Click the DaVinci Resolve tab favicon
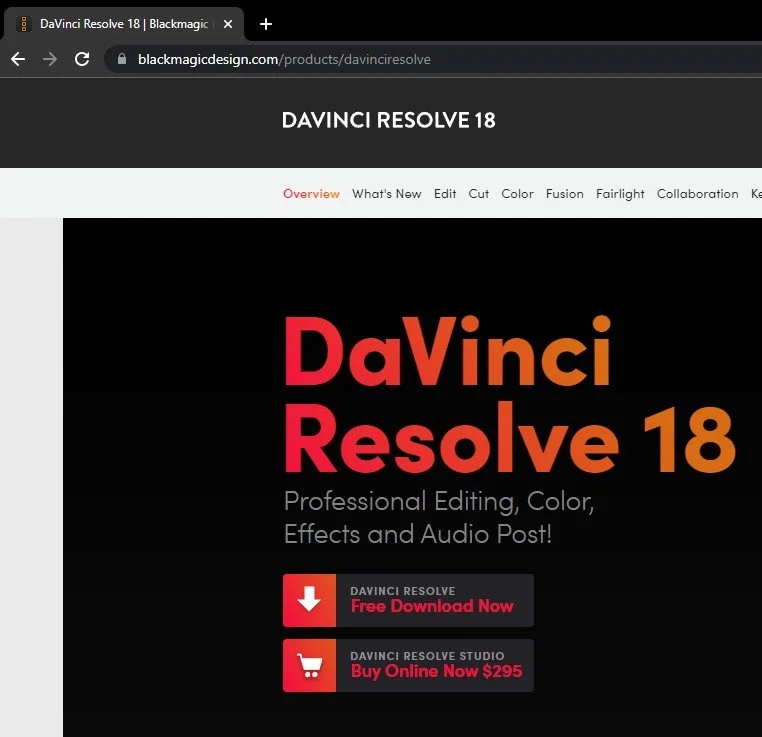Image resolution: width=762 pixels, height=737 pixels. pos(24,24)
